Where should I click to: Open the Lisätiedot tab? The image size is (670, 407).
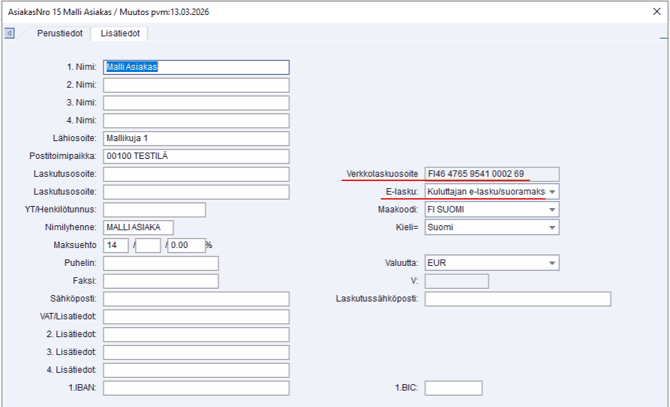pos(120,33)
